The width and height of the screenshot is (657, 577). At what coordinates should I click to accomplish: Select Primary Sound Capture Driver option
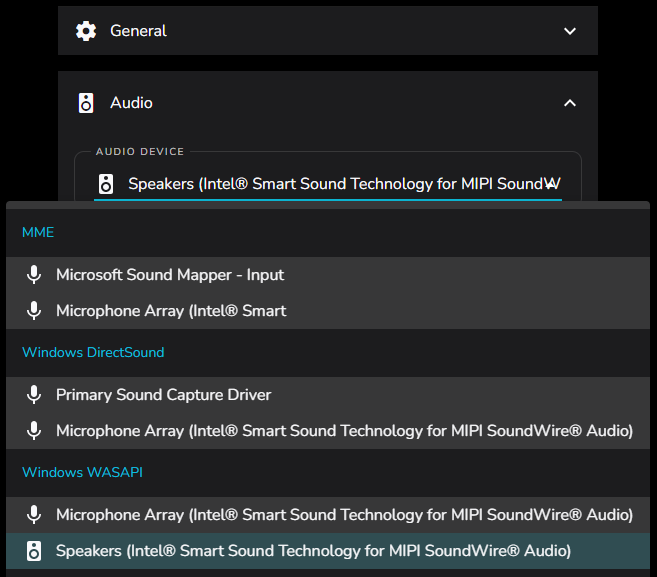328,395
